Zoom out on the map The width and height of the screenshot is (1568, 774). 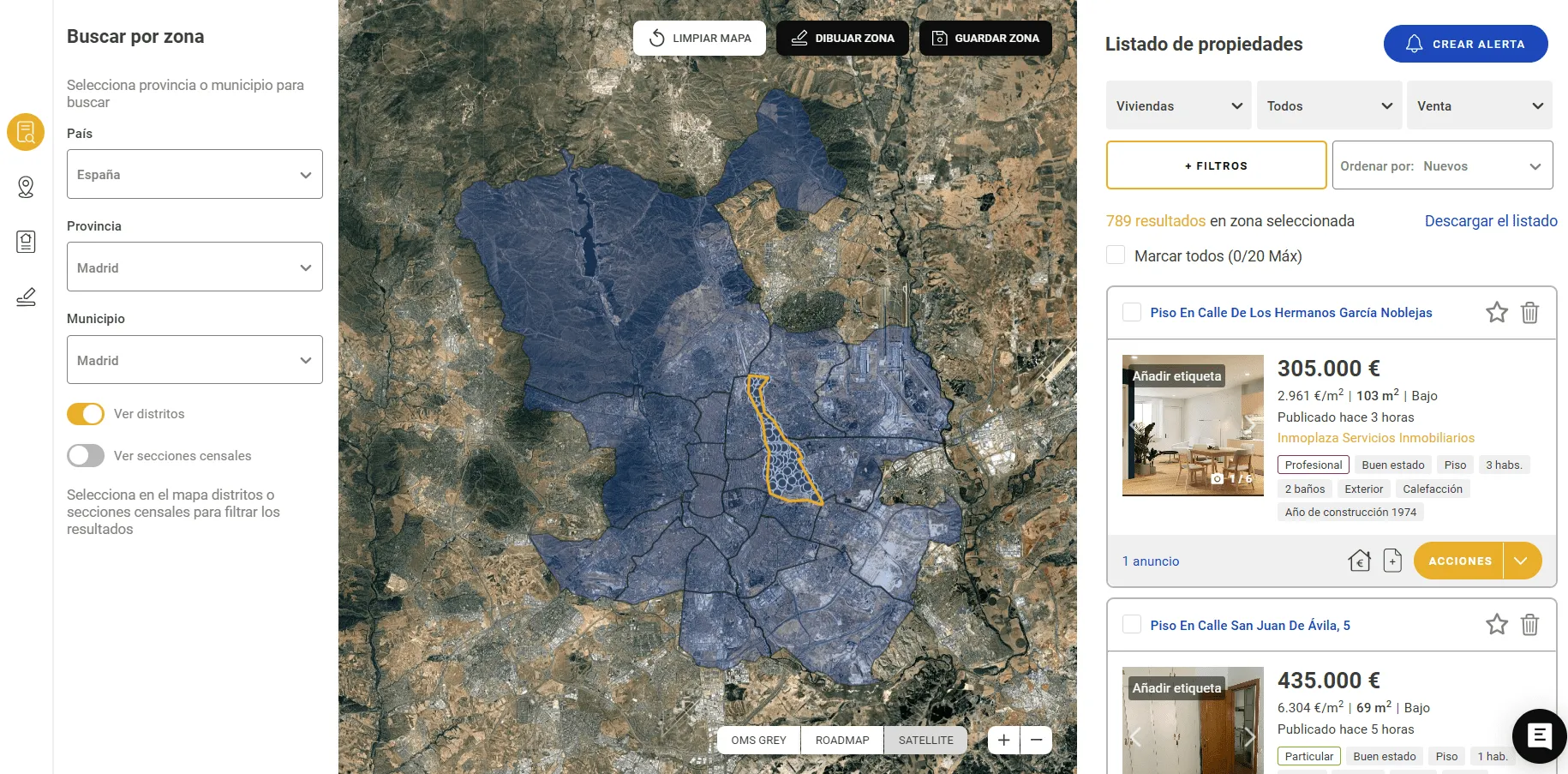(x=1036, y=740)
